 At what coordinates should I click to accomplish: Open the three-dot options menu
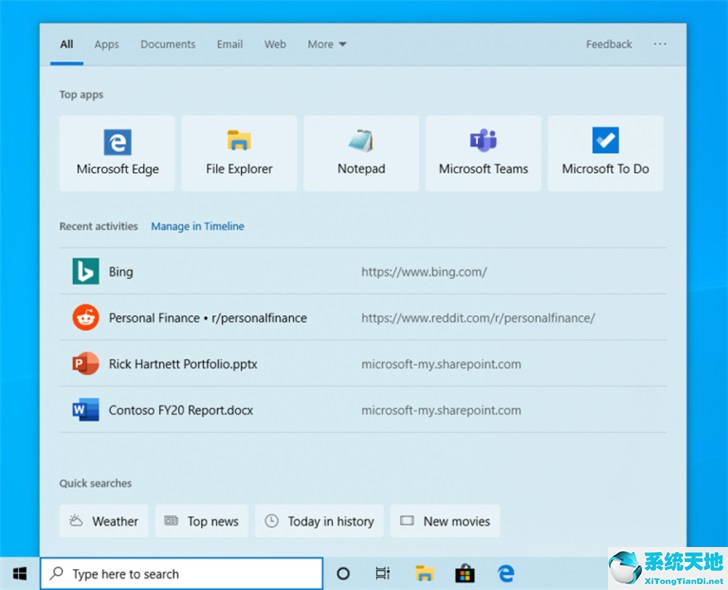coord(660,44)
